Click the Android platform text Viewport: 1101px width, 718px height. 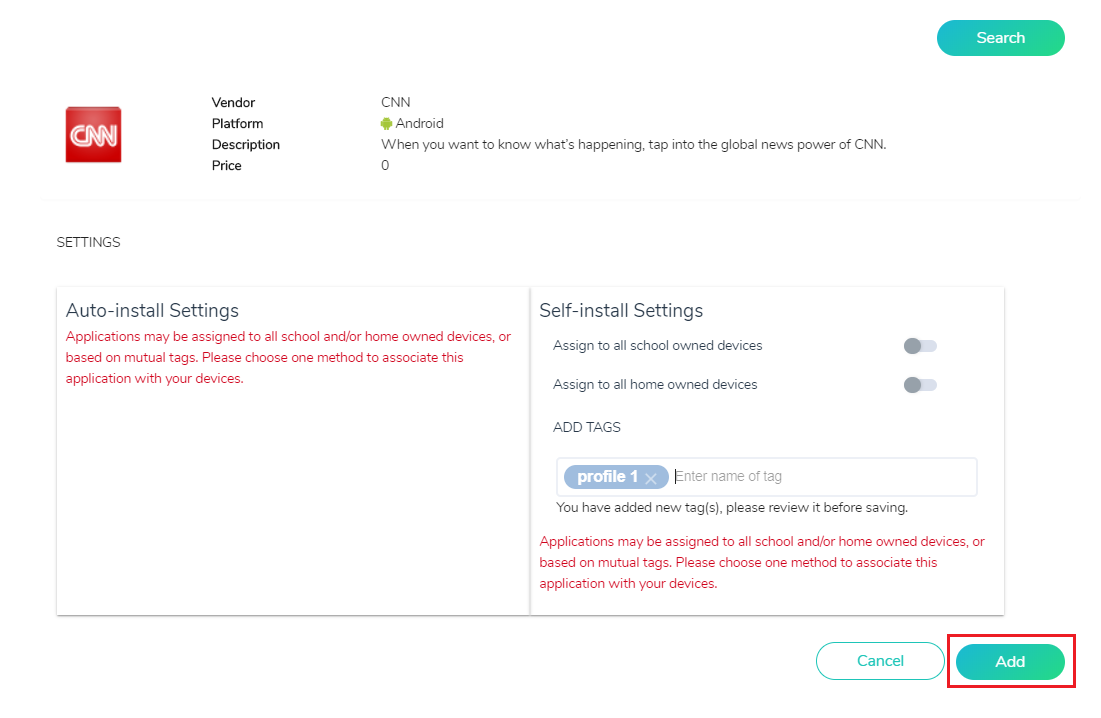pos(419,124)
